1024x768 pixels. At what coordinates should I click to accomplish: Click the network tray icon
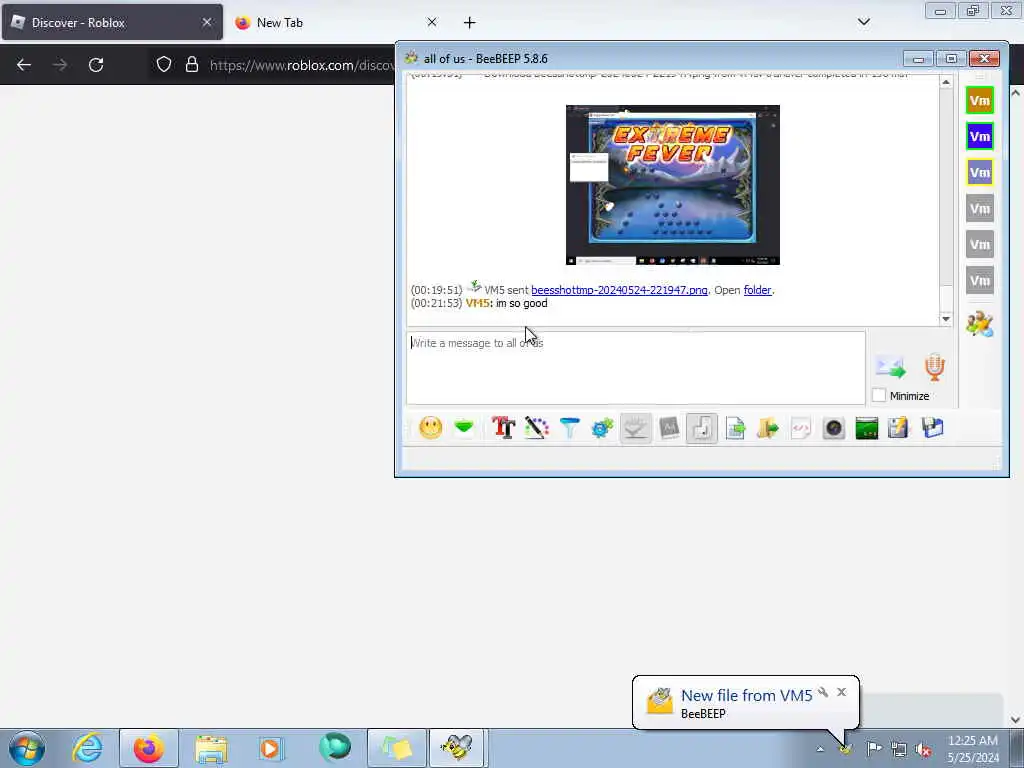[899, 750]
